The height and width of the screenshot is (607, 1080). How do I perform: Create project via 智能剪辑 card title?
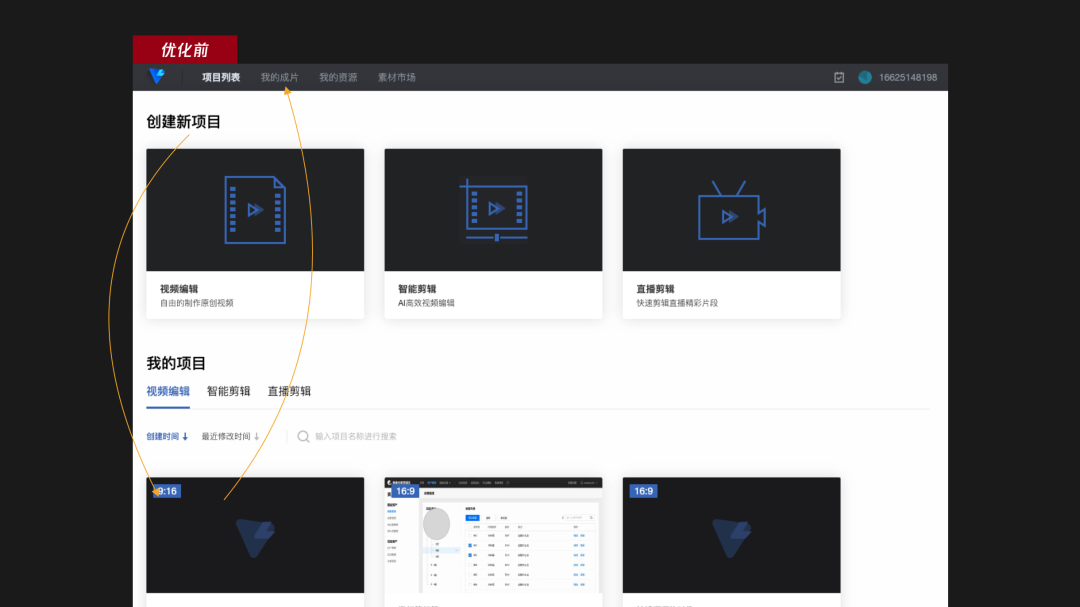[417, 289]
